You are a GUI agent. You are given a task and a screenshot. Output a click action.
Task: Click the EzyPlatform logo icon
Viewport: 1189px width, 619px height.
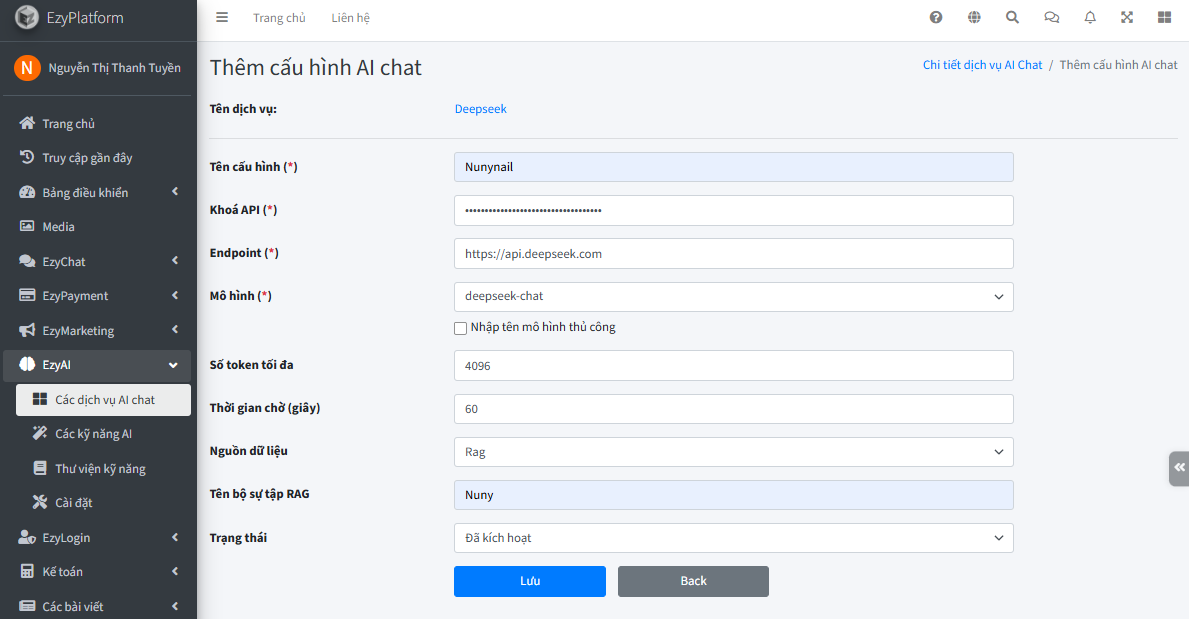[27, 17]
